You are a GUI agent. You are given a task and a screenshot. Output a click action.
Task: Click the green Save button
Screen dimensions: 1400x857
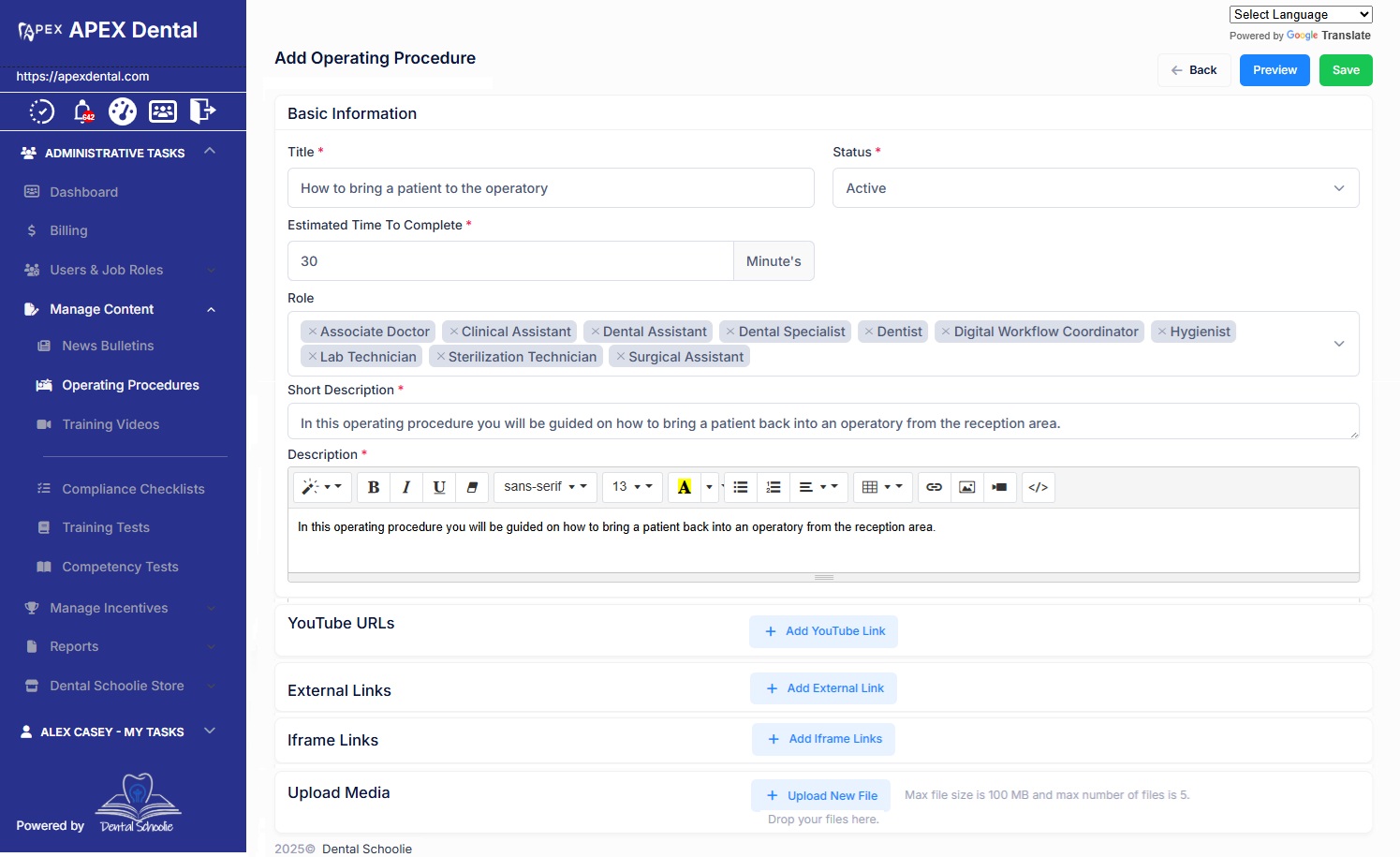pyautogui.click(x=1346, y=70)
